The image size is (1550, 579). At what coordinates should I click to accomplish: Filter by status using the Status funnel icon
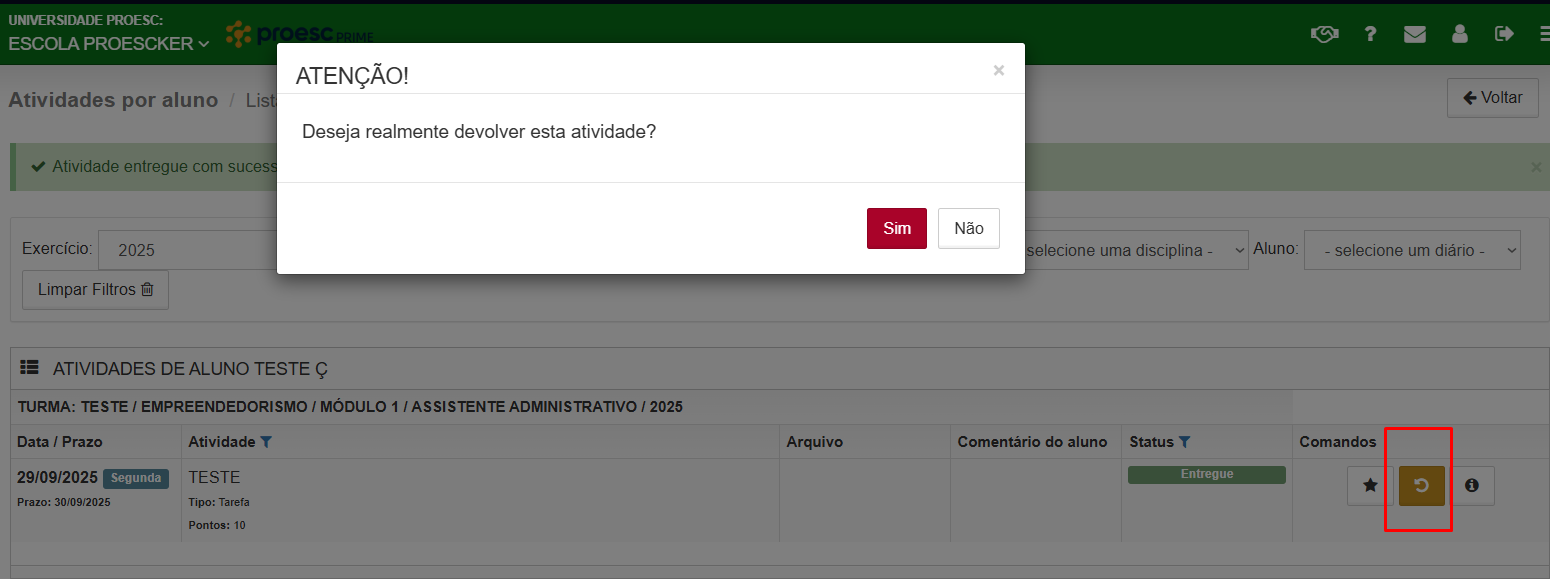(x=1184, y=441)
